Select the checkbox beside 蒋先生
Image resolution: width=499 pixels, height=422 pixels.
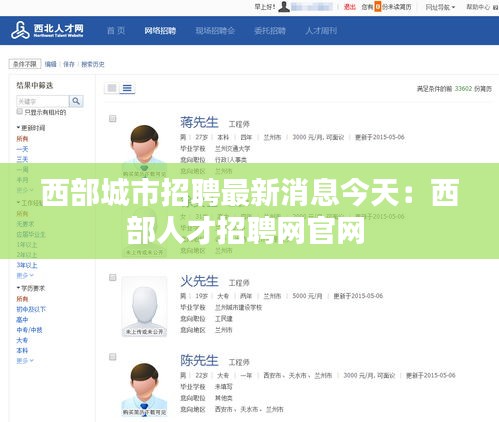(x=113, y=118)
